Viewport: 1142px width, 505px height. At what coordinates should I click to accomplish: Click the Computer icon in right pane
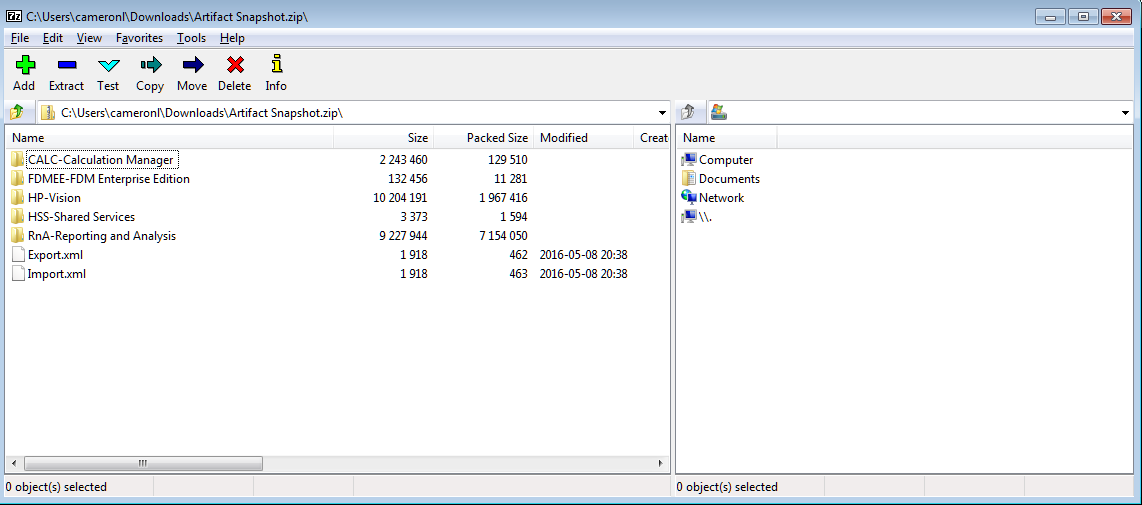pyautogui.click(x=689, y=160)
